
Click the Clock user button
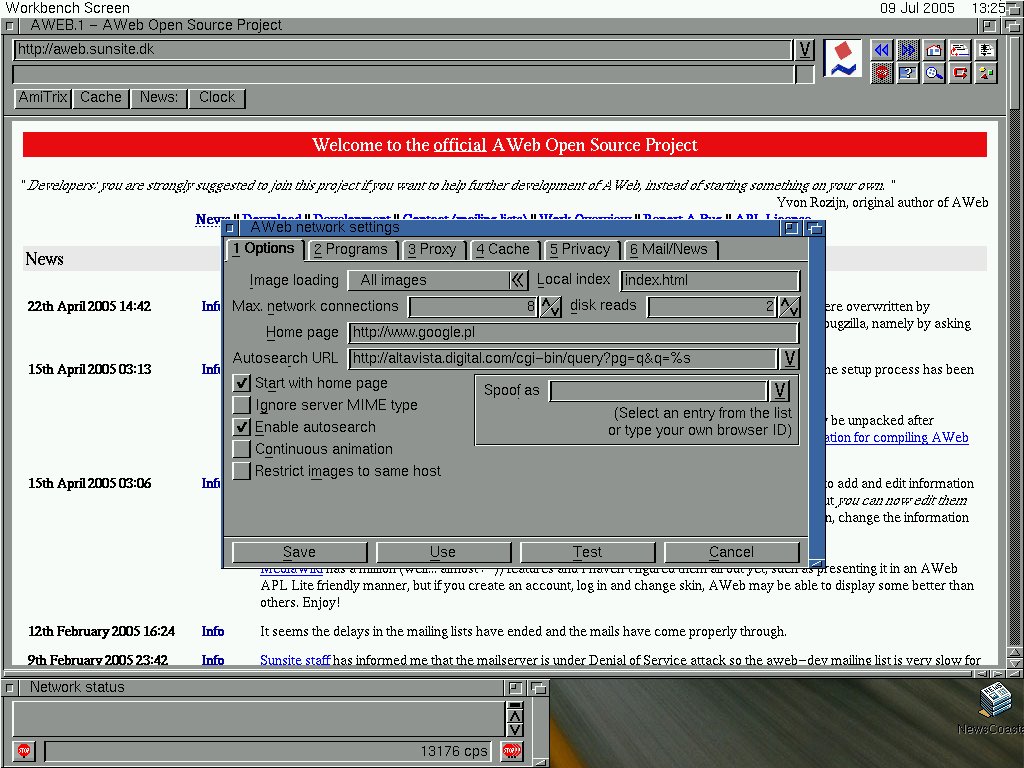coord(217,98)
